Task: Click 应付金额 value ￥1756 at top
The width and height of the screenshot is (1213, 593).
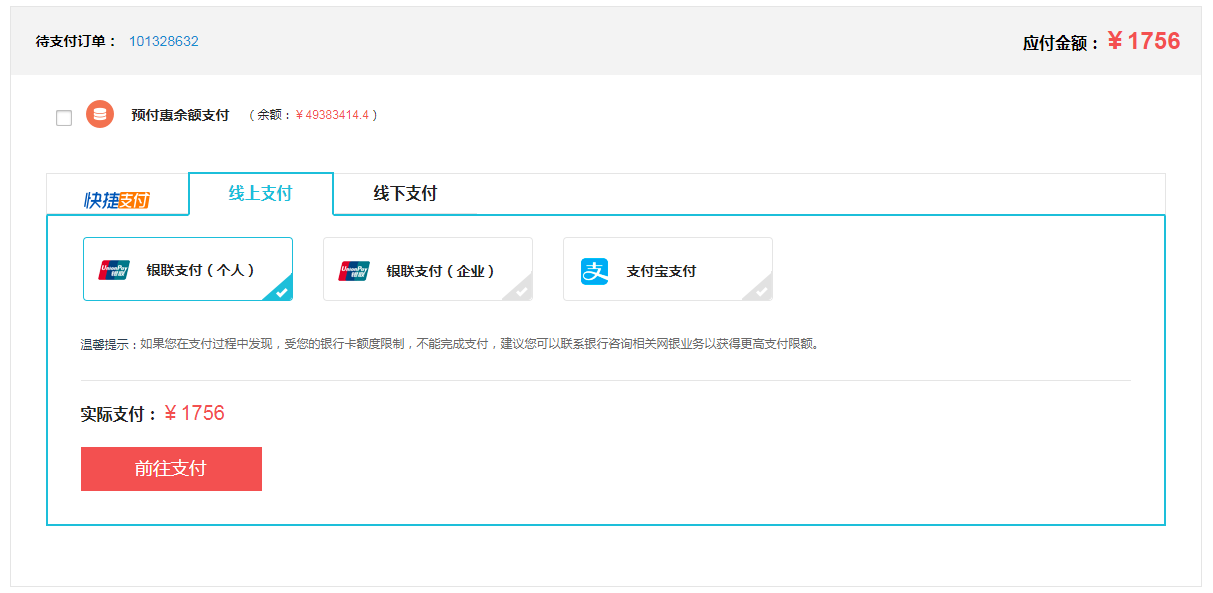Action: pyautogui.click(x=1144, y=41)
